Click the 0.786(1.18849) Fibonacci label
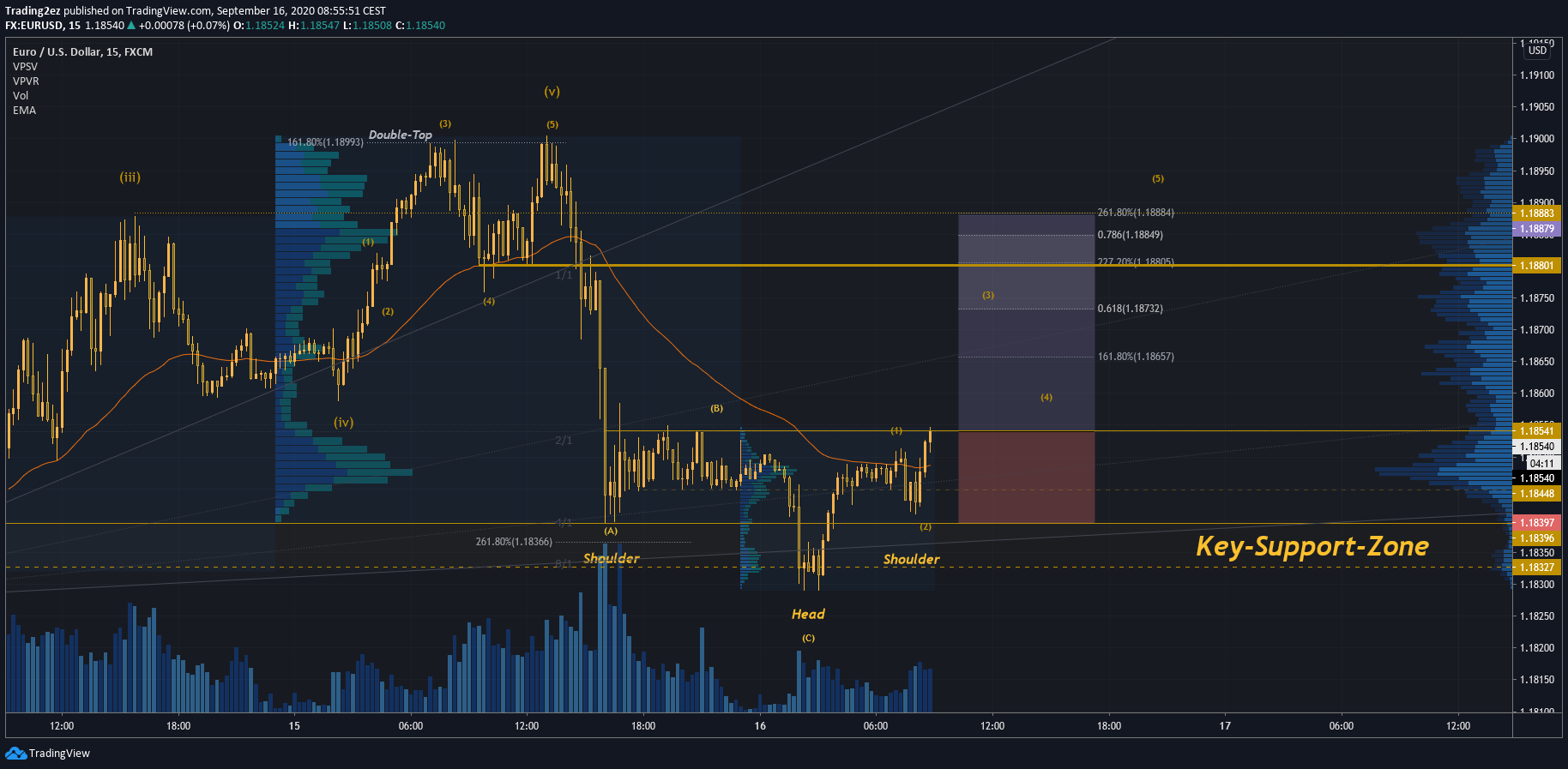 tap(1131, 235)
